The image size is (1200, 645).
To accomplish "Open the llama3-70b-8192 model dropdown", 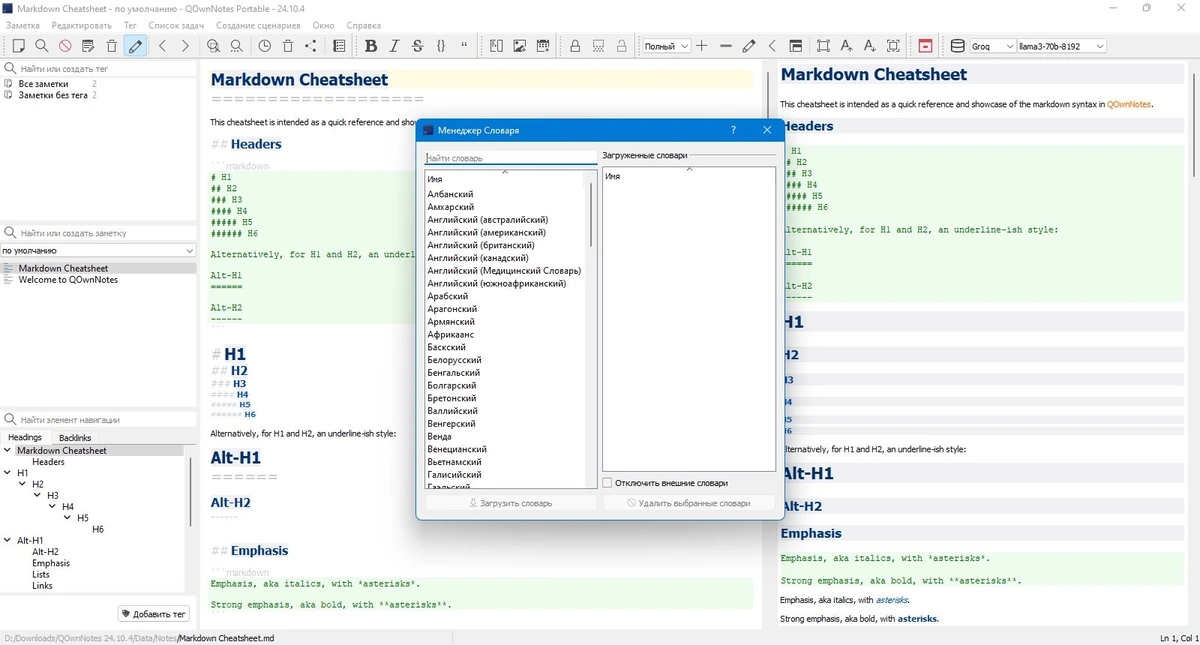I will tap(1061, 46).
